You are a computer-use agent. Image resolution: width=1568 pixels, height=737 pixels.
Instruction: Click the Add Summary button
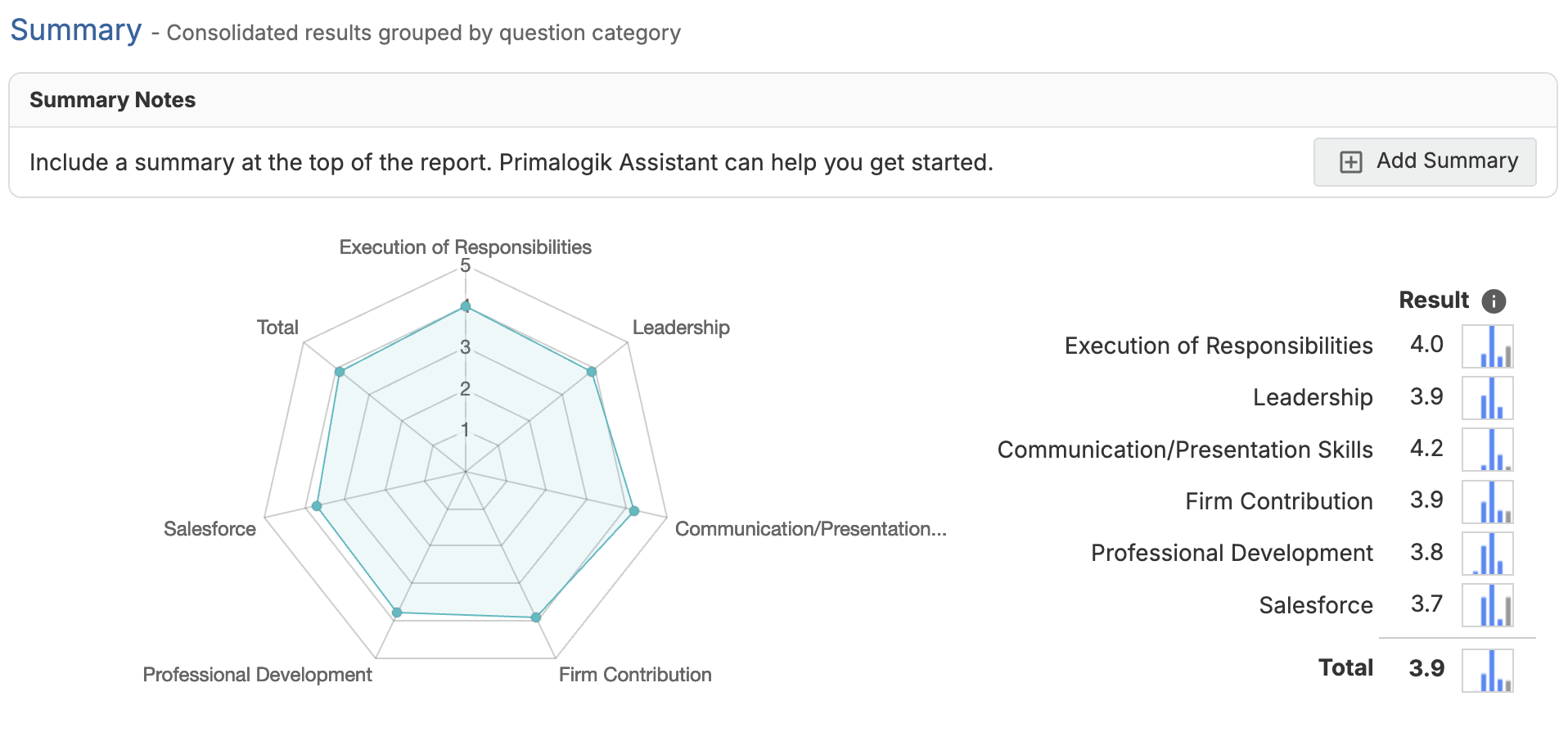tap(1424, 162)
